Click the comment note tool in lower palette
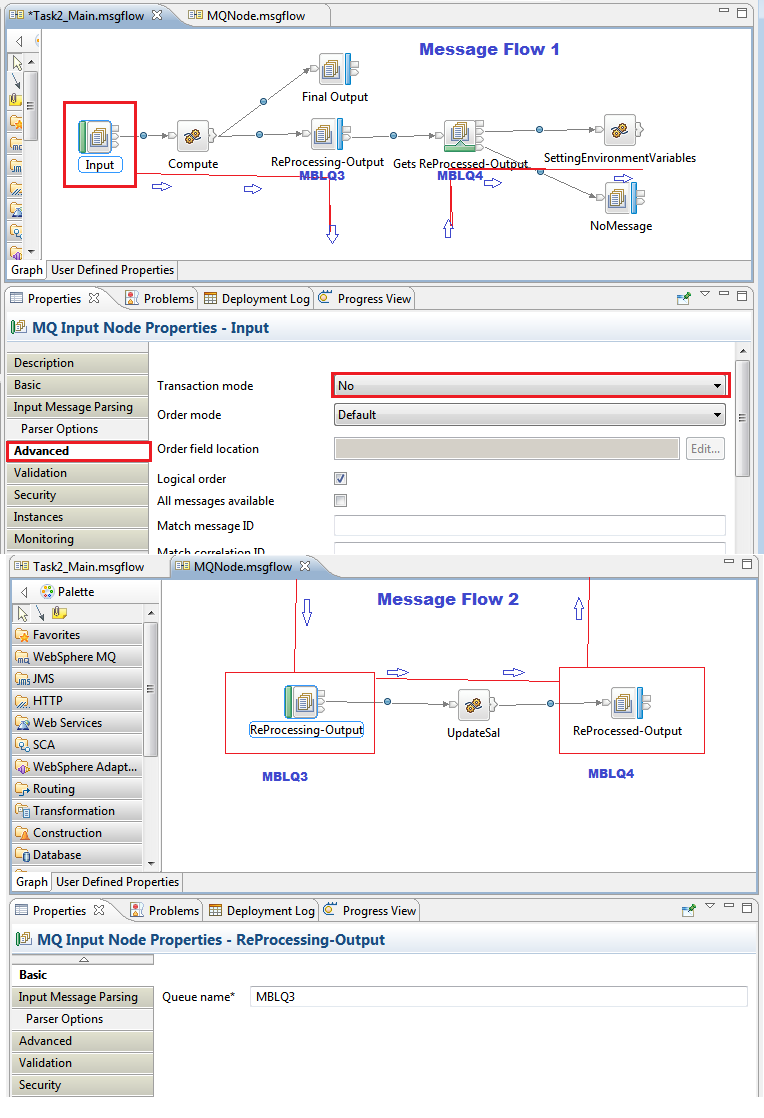 (x=59, y=613)
